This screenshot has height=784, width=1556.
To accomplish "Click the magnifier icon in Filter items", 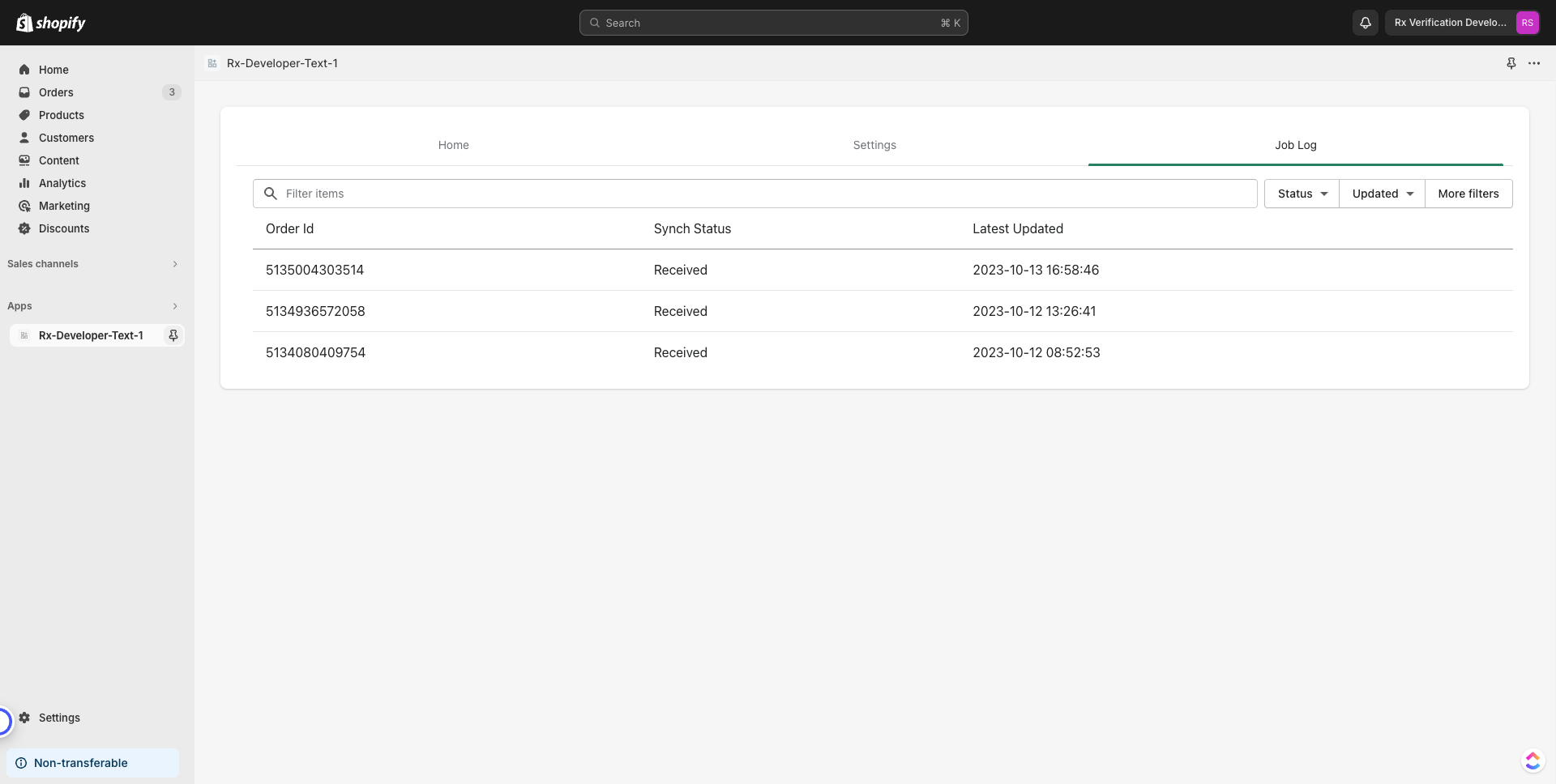I will pos(271,194).
